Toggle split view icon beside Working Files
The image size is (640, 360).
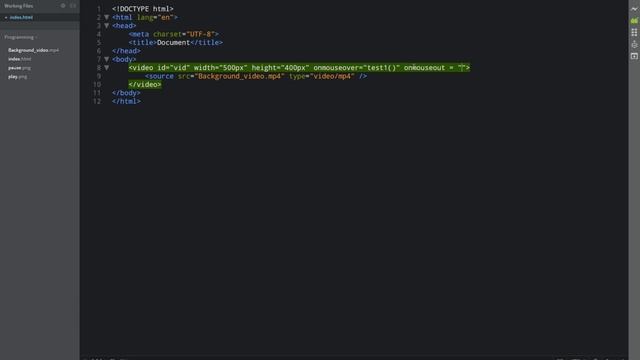(73, 6)
